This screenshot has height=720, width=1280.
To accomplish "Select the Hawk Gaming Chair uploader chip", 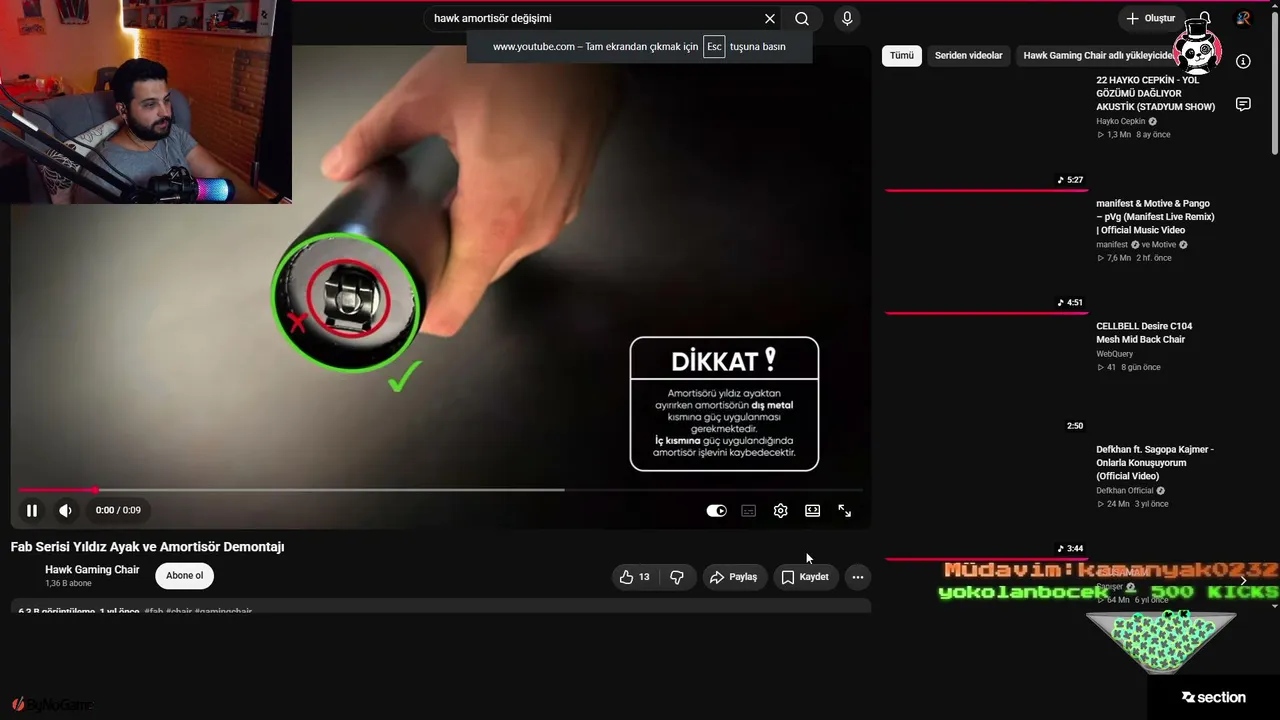I will click(x=1097, y=56).
